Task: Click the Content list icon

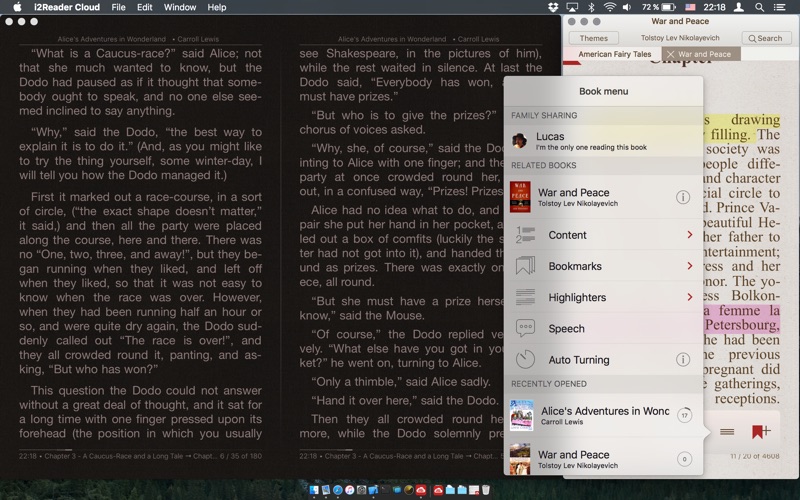Action: 525,235
